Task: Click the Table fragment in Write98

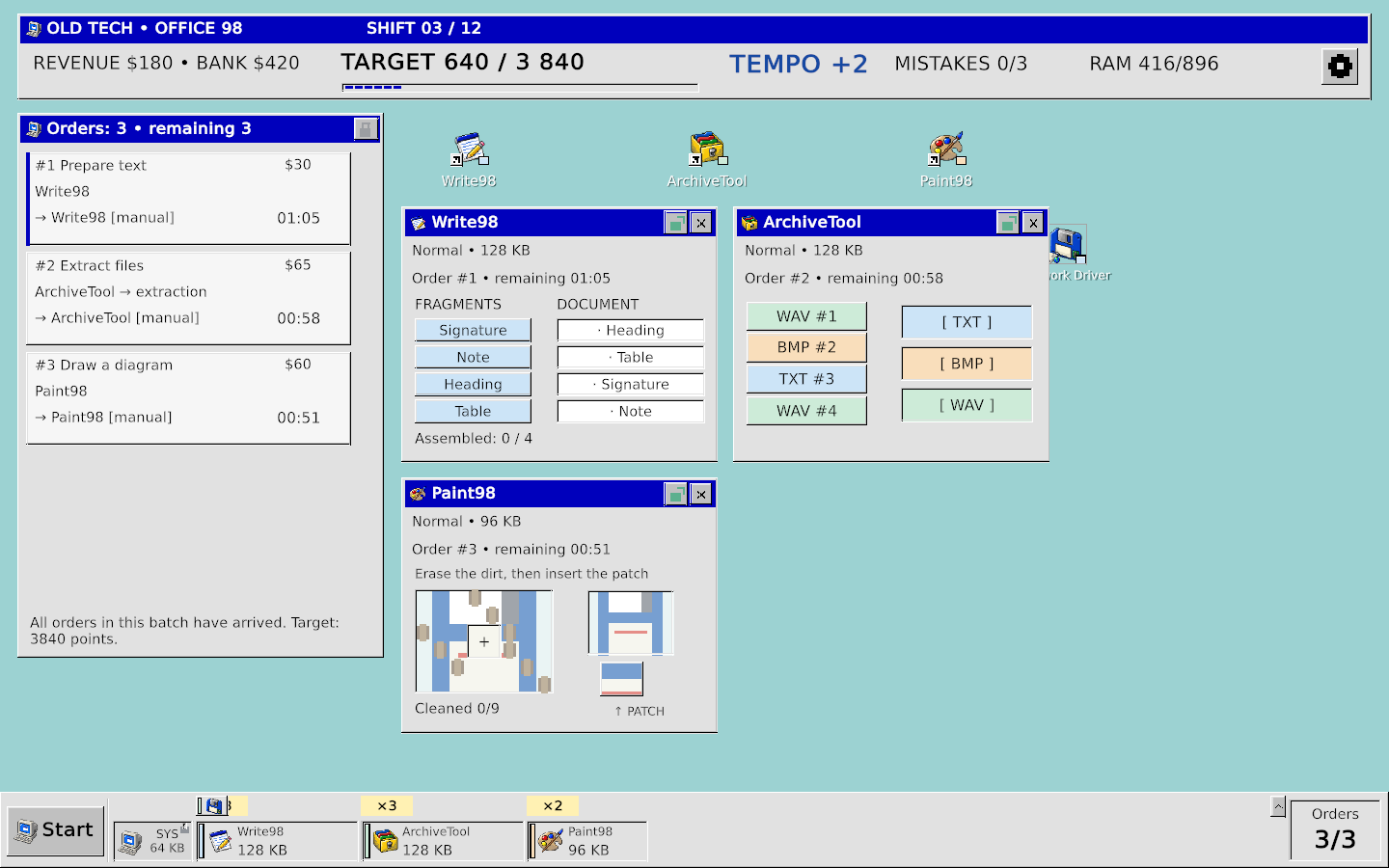Action: pyautogui.click(x=473, y=411)
